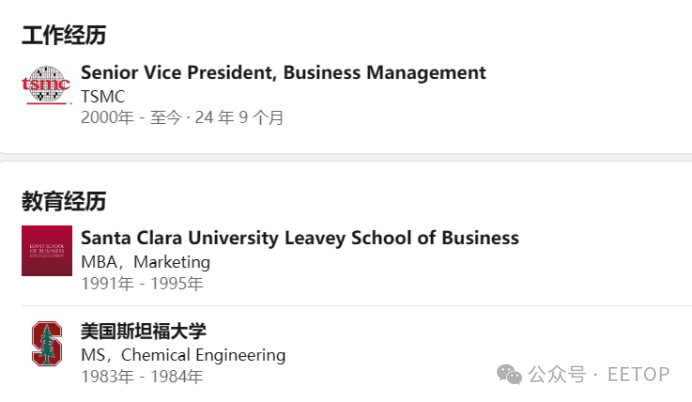Select the MBA, Marketing degree line
This screenshot has width=692, height=402.
146,262
